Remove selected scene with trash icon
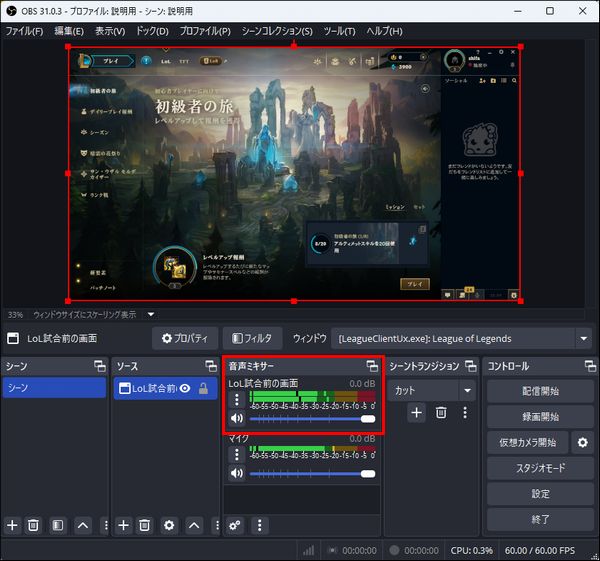Viewport: 600px width, 561px height. coord(33,525)
